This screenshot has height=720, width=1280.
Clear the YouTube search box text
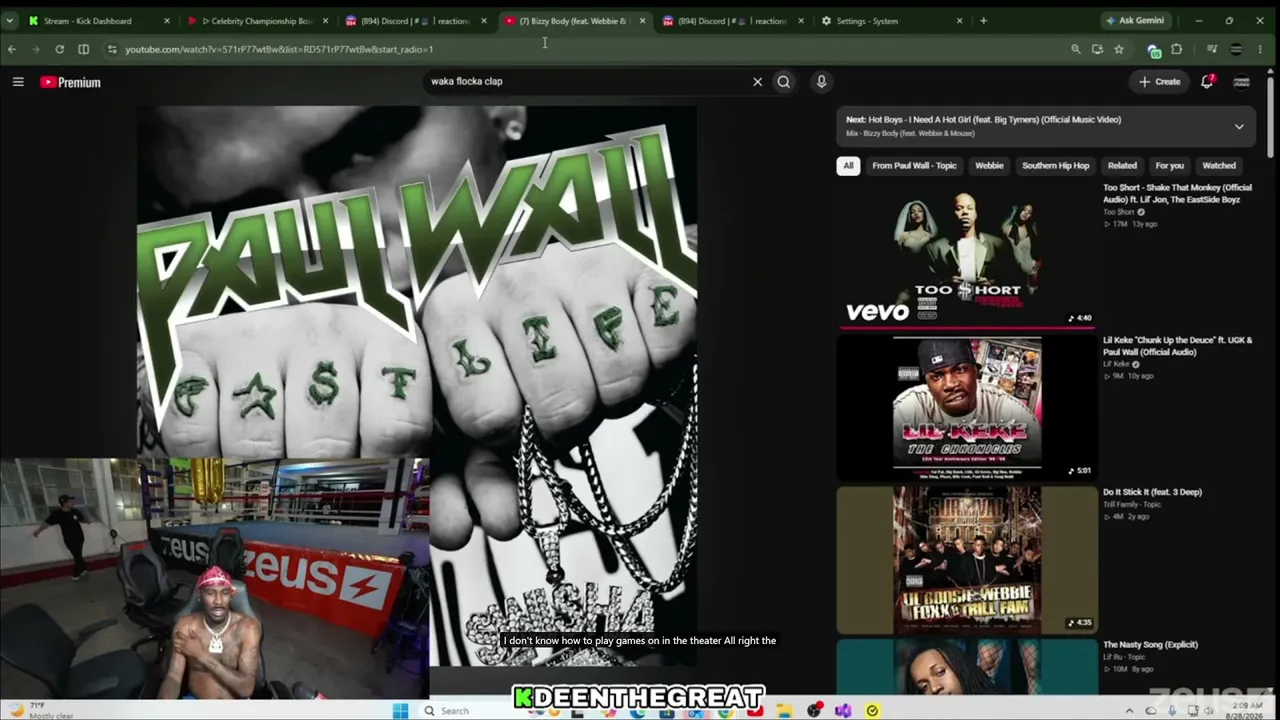[757, 82]
